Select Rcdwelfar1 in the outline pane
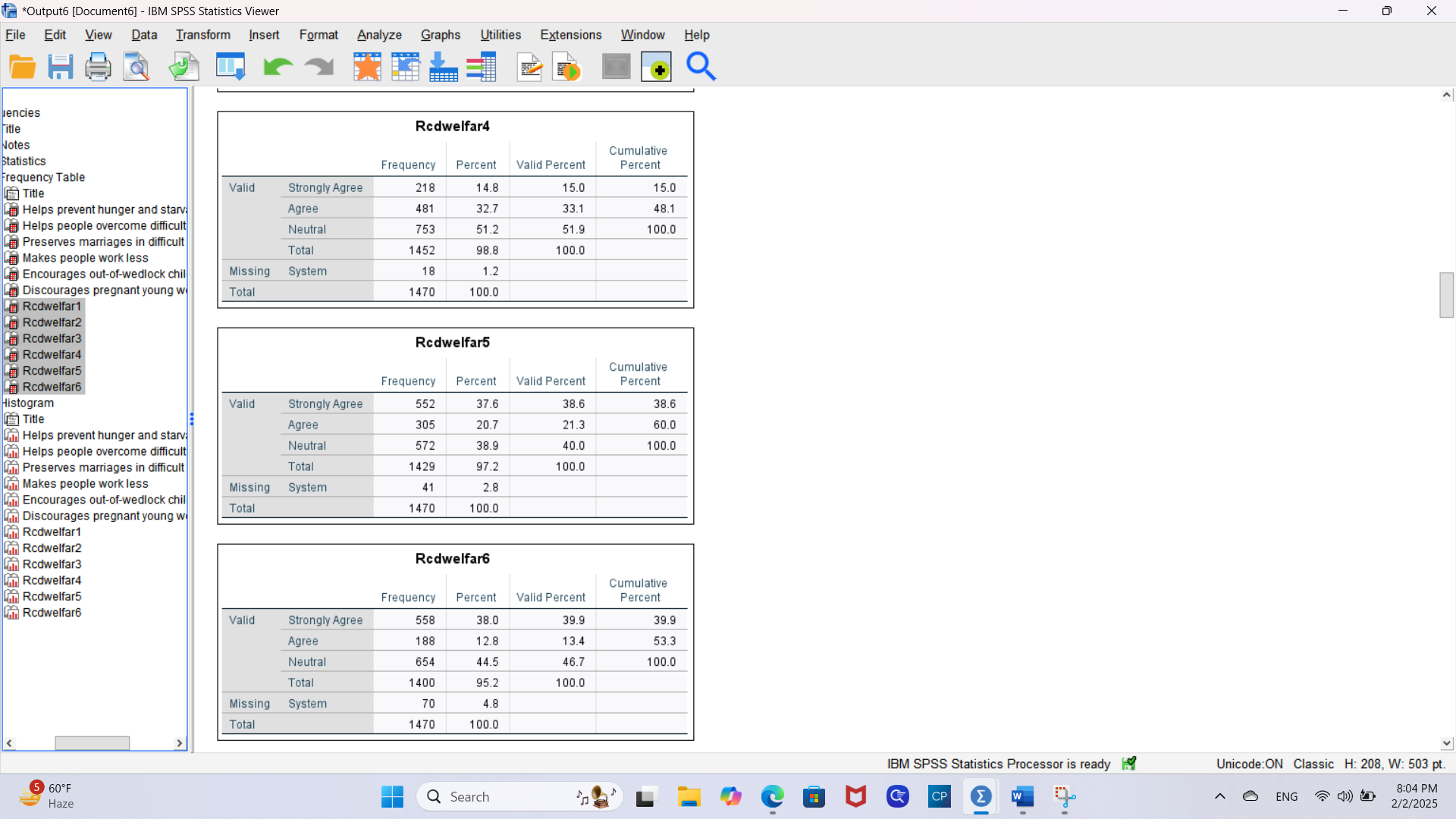Screen dimensions: 1456x819 point(51,306)
